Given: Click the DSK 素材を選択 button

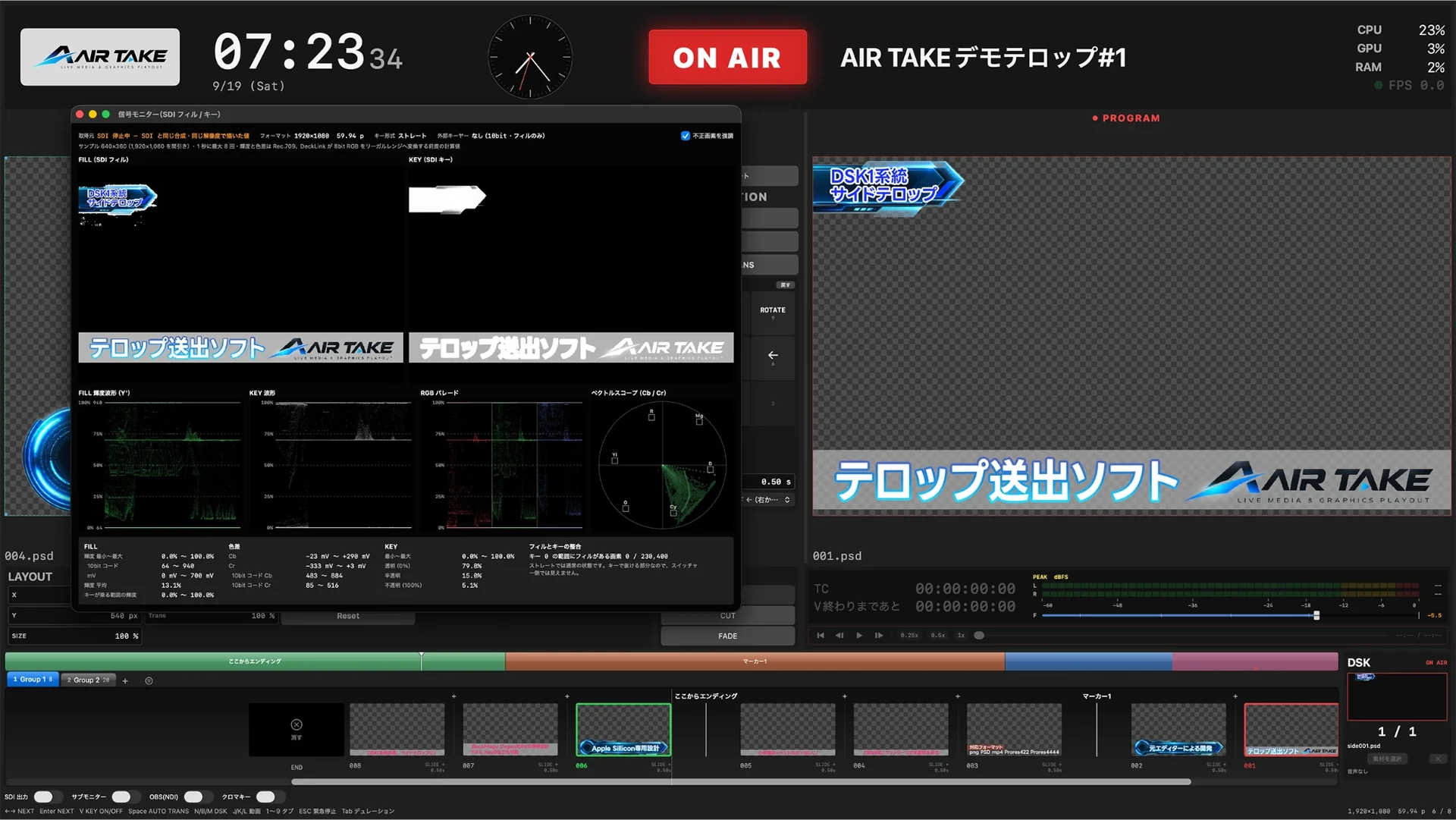Looking at the screenshot, I should [x=1387, y=759].
